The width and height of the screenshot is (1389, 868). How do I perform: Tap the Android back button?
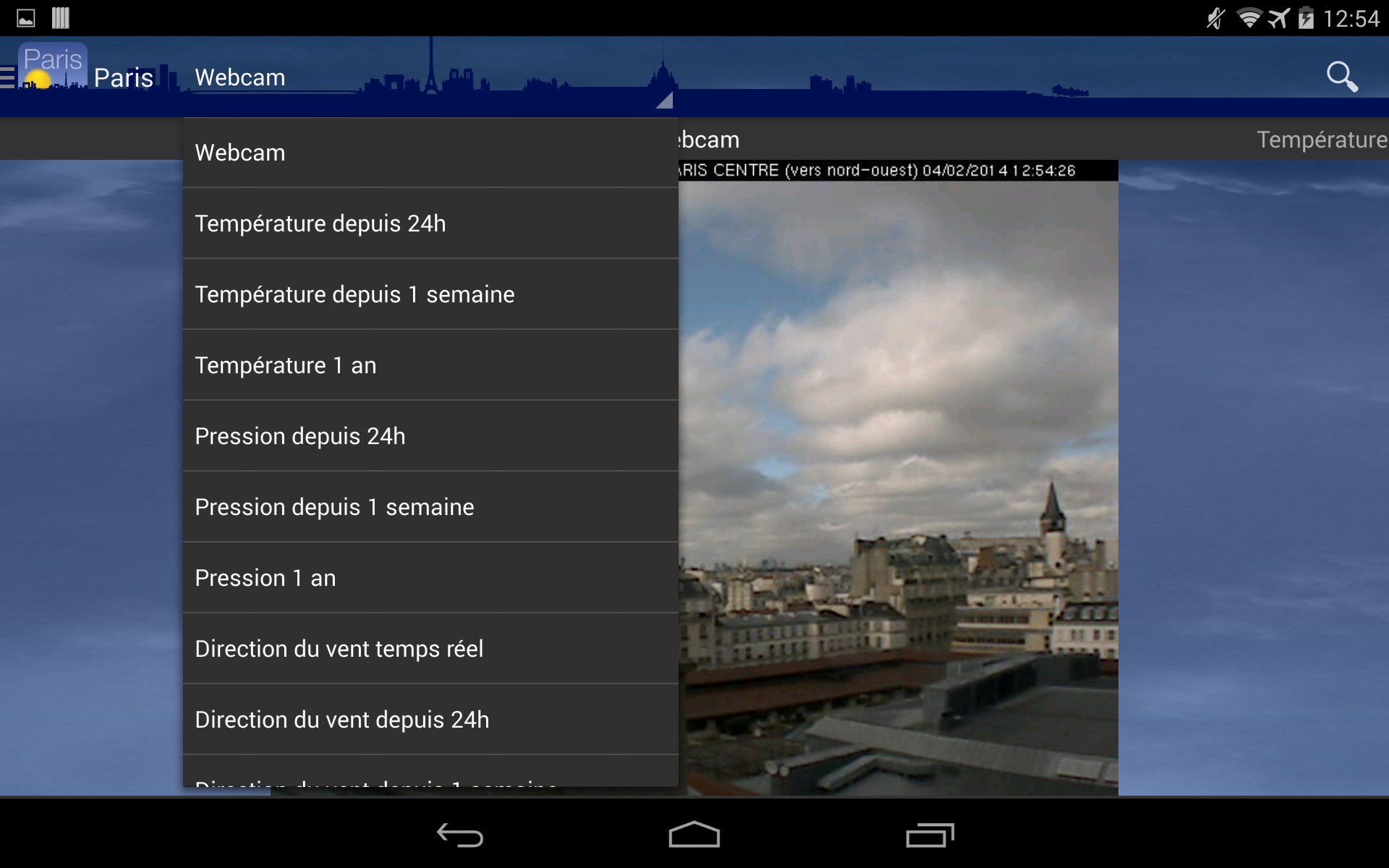(x=460, y=835)
